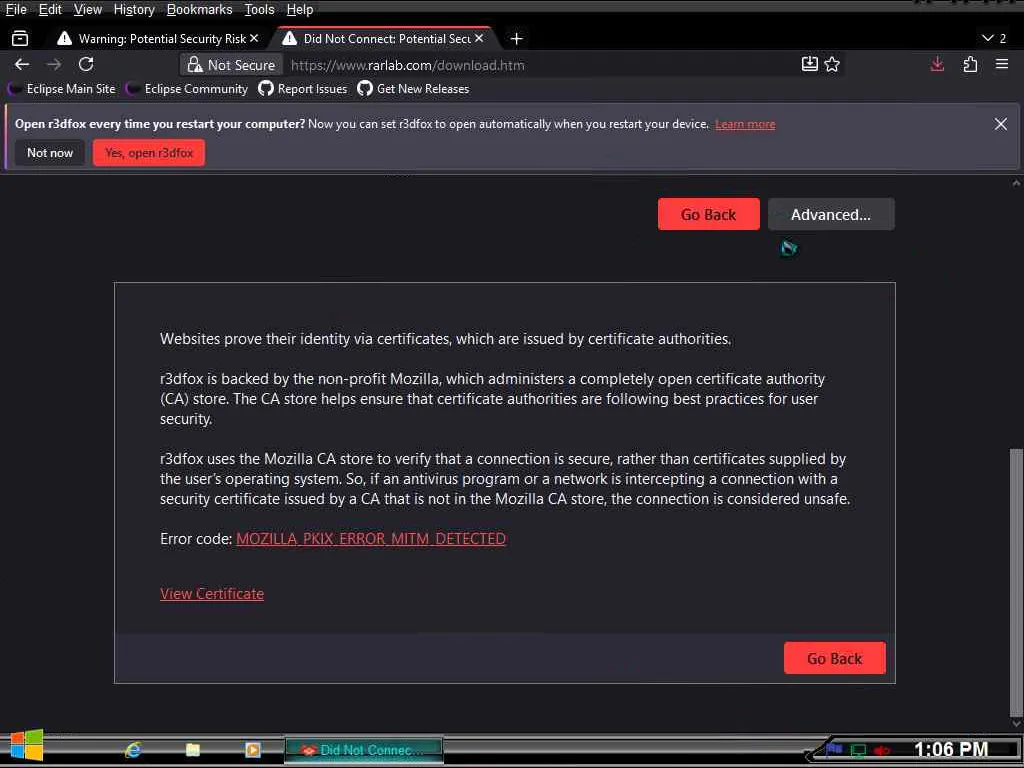Open the View Certificate link
Viewport: 1024px width, 768px height.
click(212, 594)
